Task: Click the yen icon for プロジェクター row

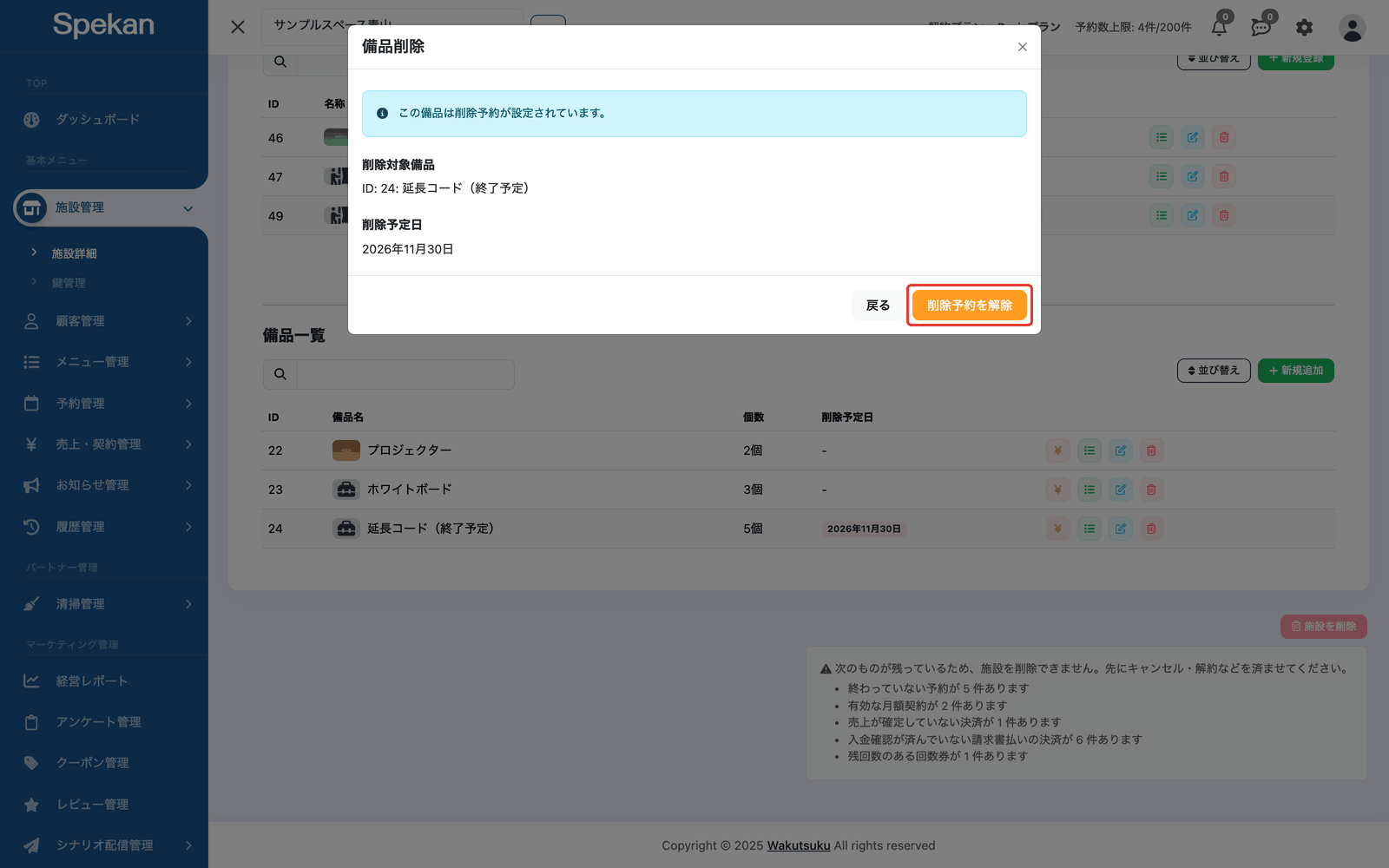Action: coord(1057,450)
